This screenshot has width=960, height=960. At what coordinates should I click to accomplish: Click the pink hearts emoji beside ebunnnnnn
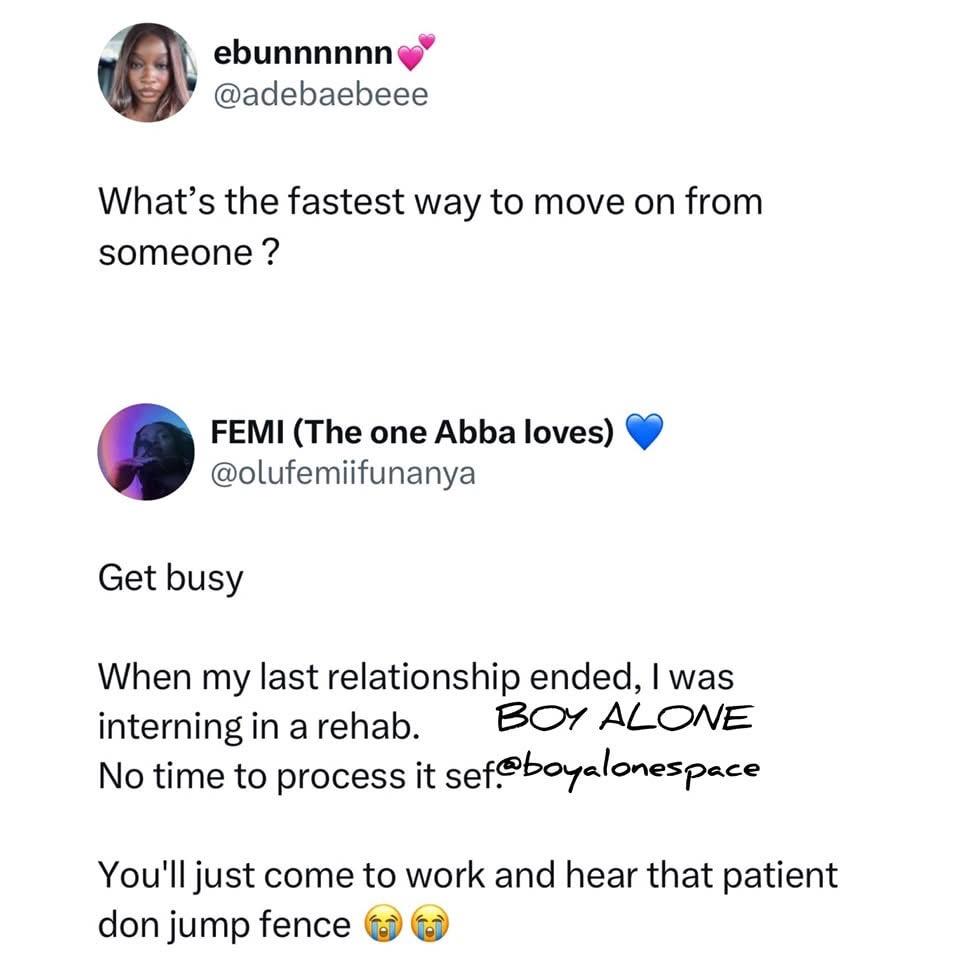416,52
